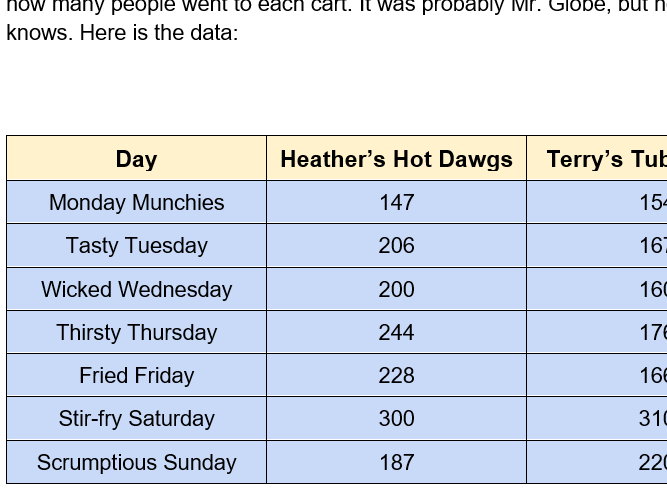Select Terry's Saturday value cell
Viewport: 667px width, 501px height.
pos(597,418)
